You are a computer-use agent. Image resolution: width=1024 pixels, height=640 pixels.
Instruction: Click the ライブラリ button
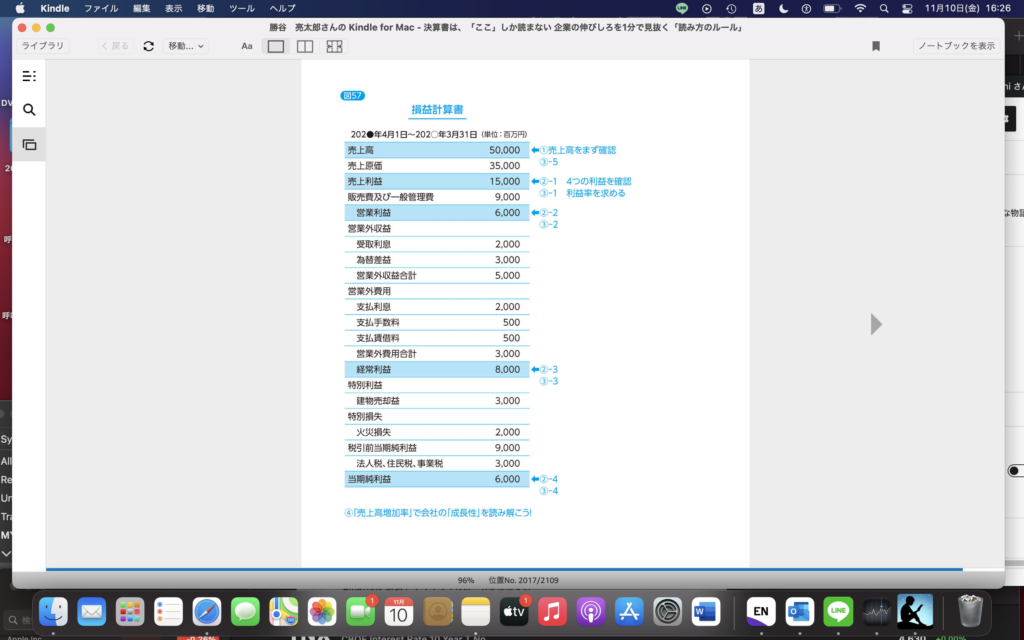42,46
